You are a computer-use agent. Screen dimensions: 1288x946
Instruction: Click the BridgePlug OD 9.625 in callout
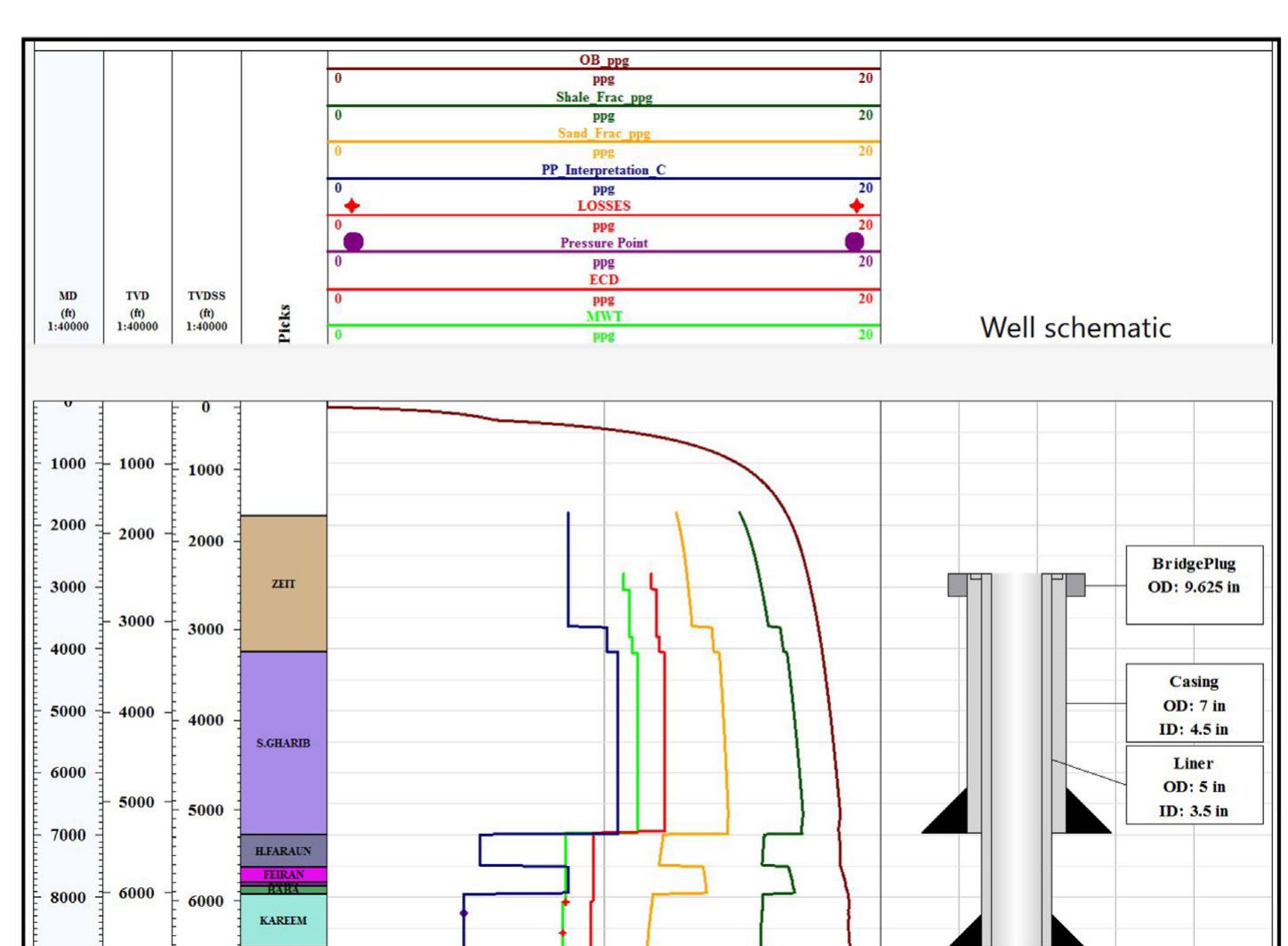tap(1194, 585)
